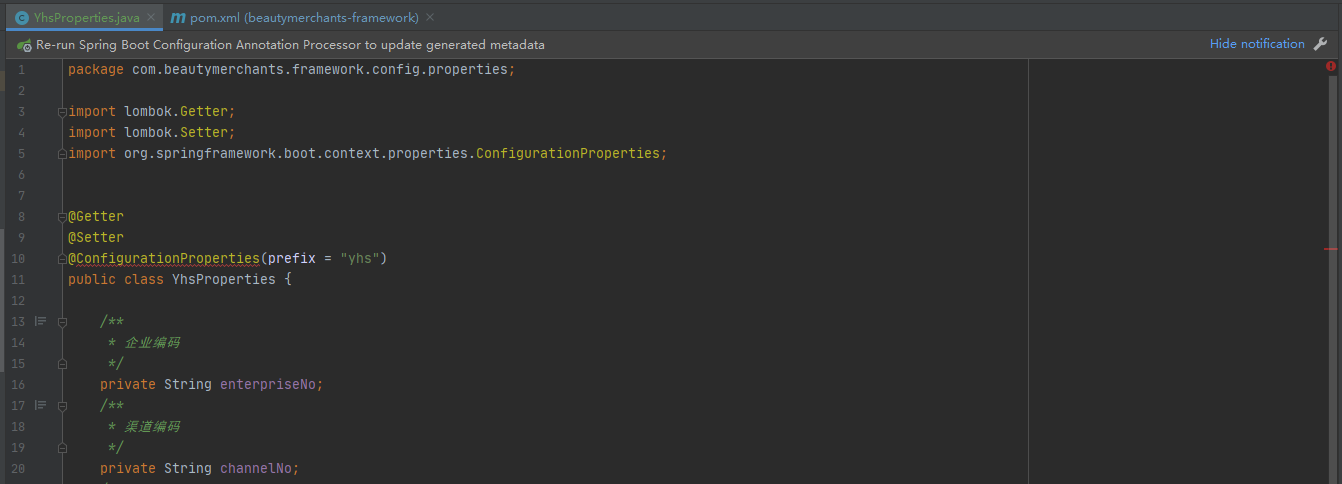The height and width of the screenshot is (484, 1342).
Task: Close the pom.xml tab
Action: [x=431, y=18]
